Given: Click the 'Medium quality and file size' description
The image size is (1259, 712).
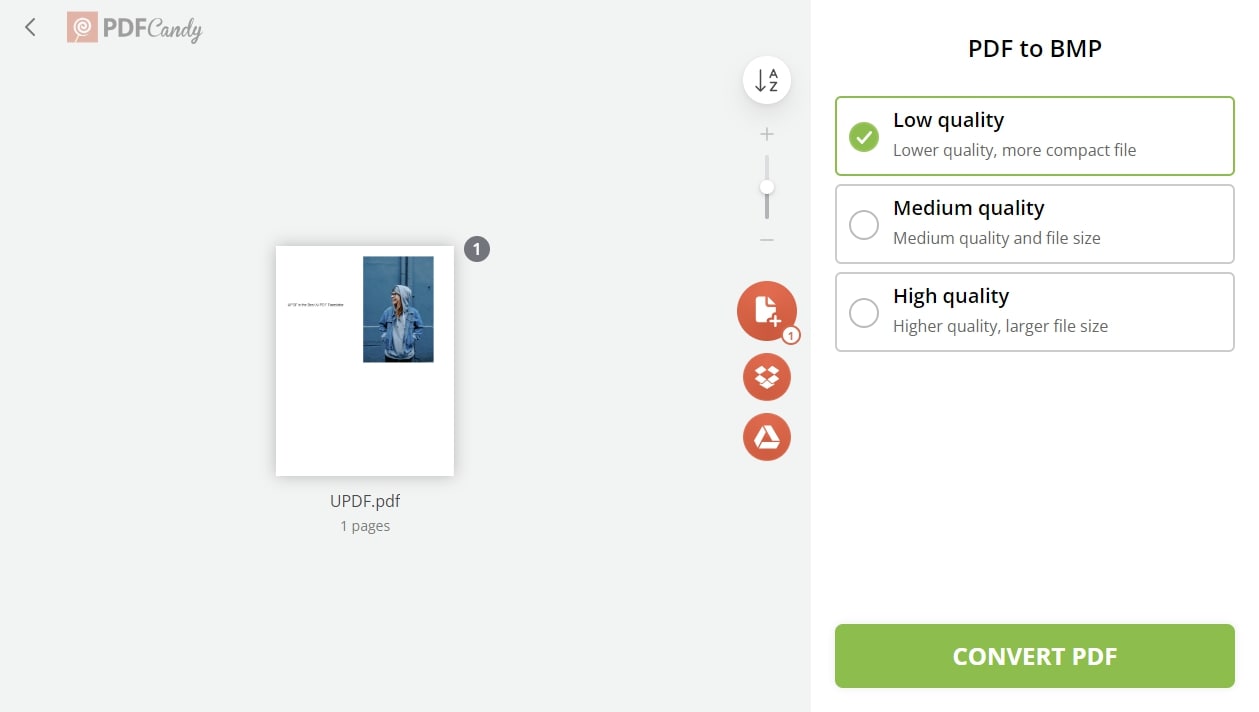Looking at the screenshot, I should click(996, 238).
